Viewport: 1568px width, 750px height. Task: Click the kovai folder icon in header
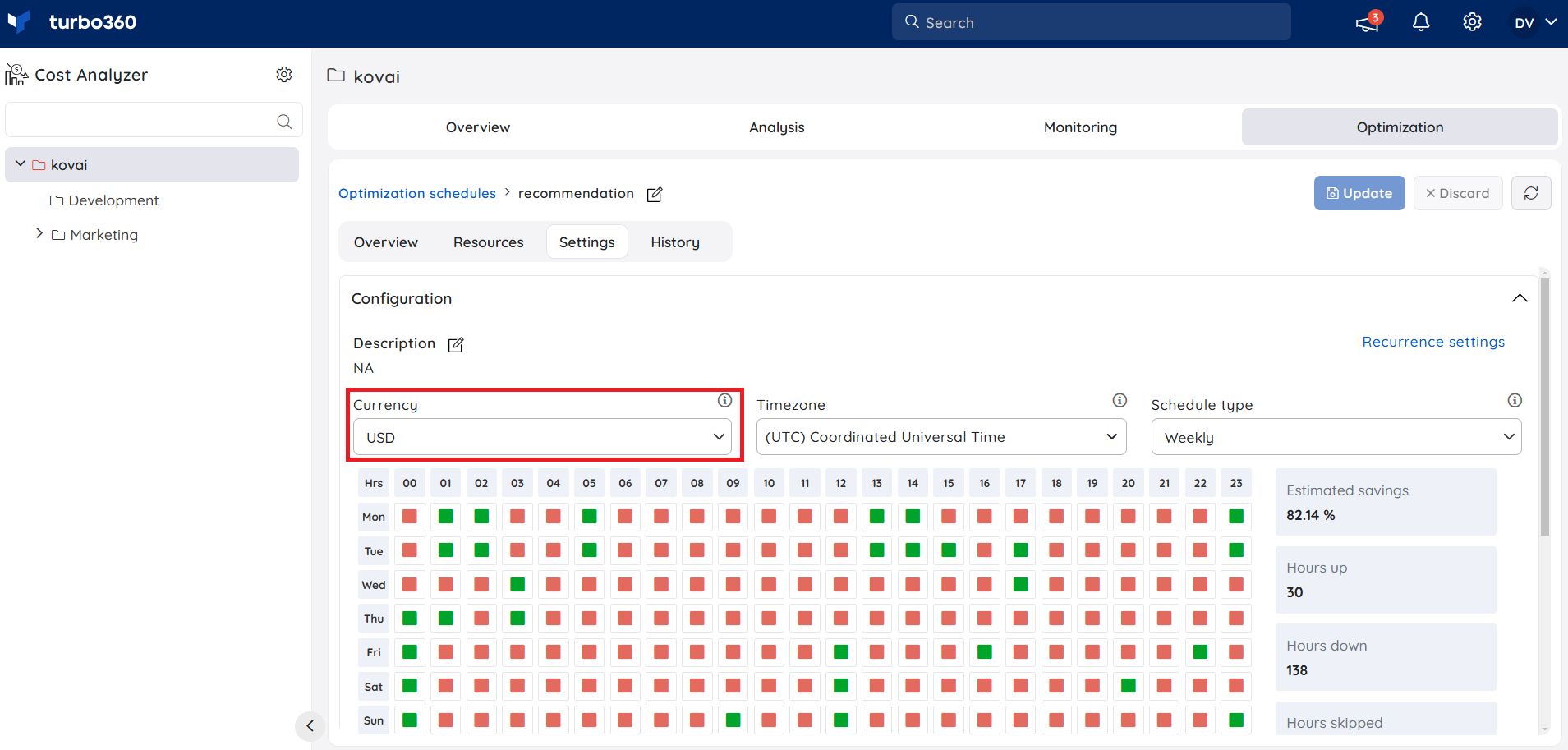(336, 76)
